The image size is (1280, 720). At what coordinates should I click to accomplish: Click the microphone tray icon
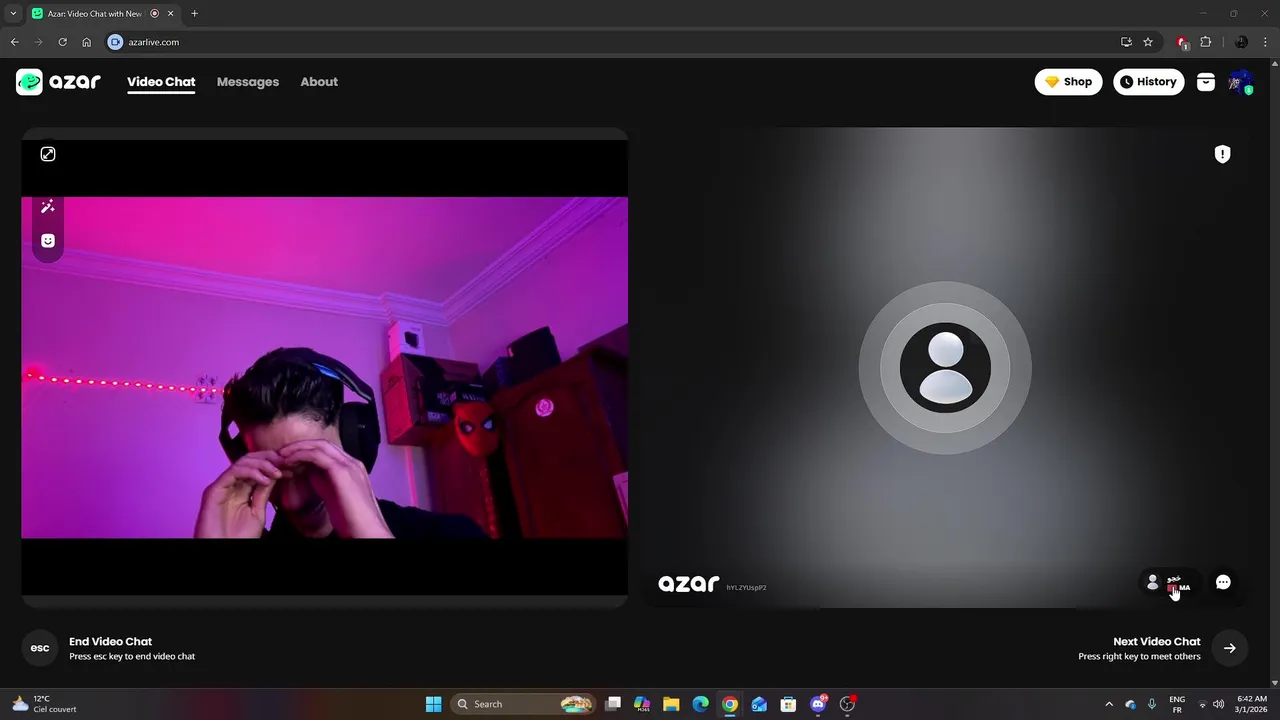tap(1152, 704)
